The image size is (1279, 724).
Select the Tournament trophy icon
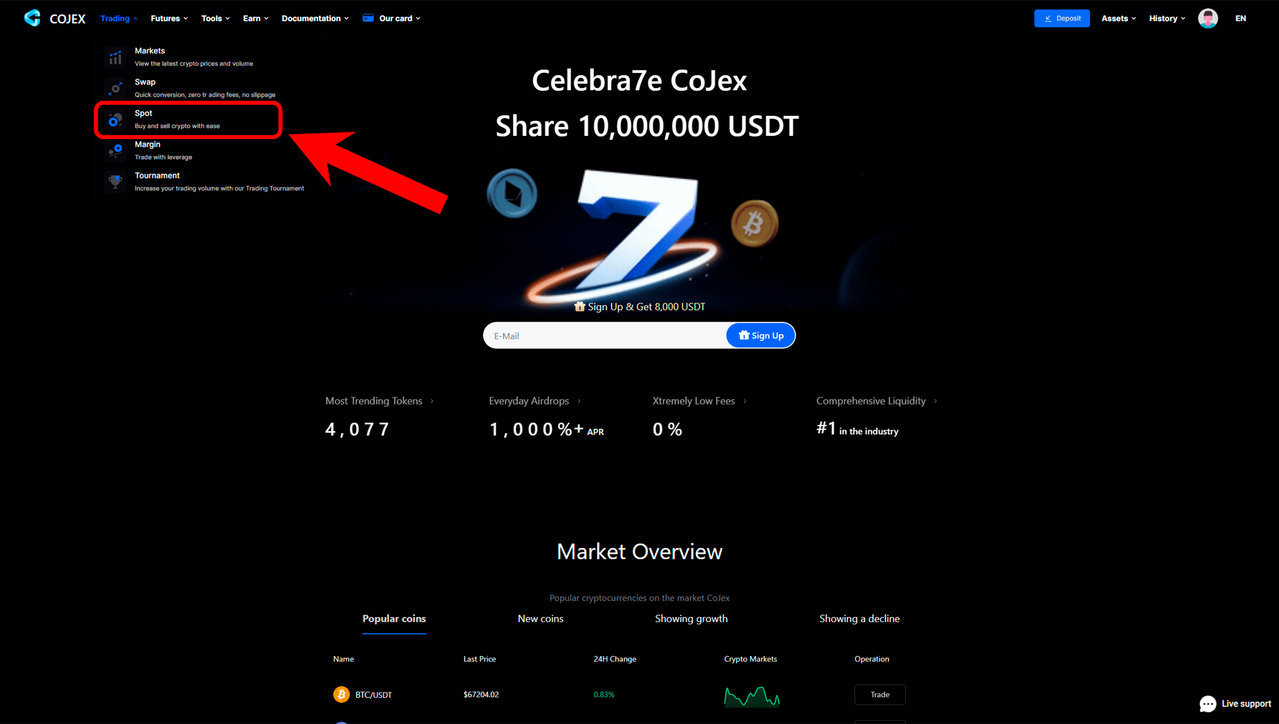[115, 182]
